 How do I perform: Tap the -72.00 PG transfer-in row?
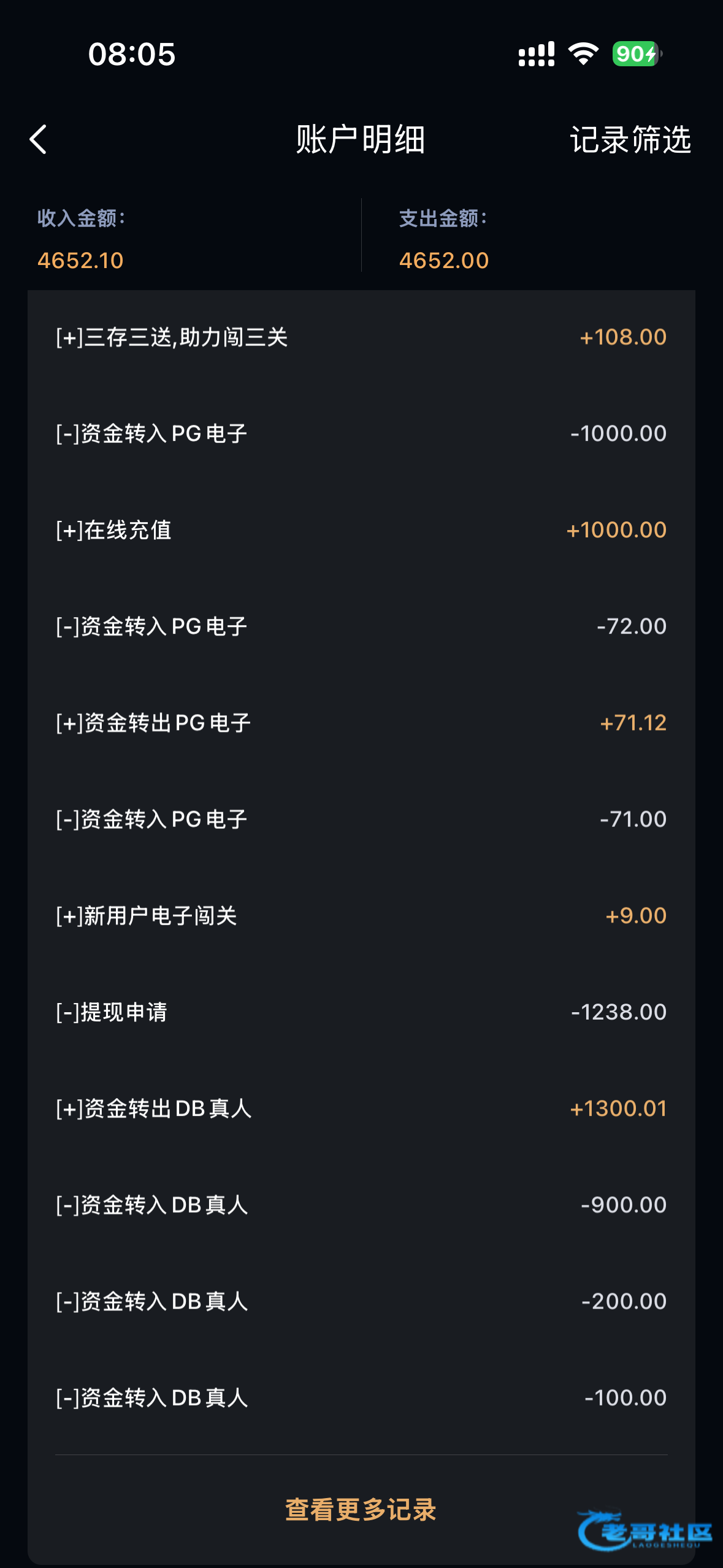(x=361, y=626)
